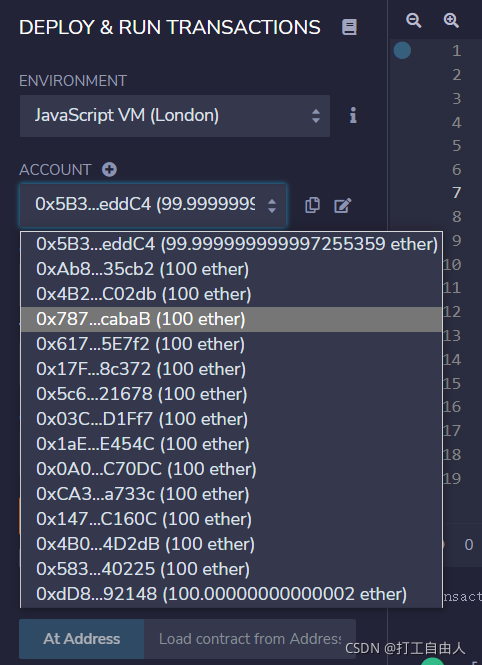The image size is (482, 665).
Task: Collapse the account 0x5B3...eddC4 dropdown
Action: 153,205
